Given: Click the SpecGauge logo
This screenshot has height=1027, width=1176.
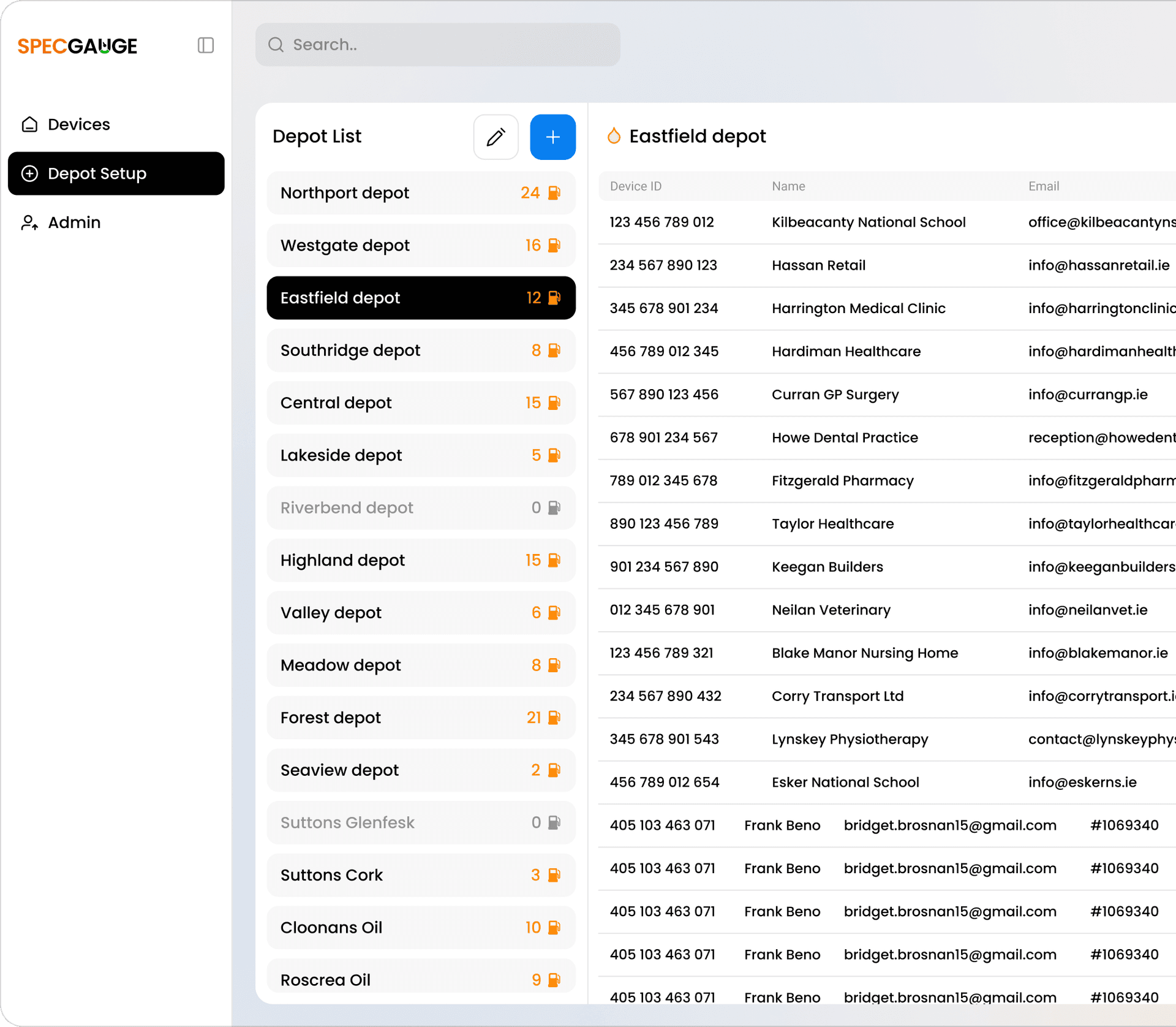Looking at the screenshot, I should (x=77, y=46).
